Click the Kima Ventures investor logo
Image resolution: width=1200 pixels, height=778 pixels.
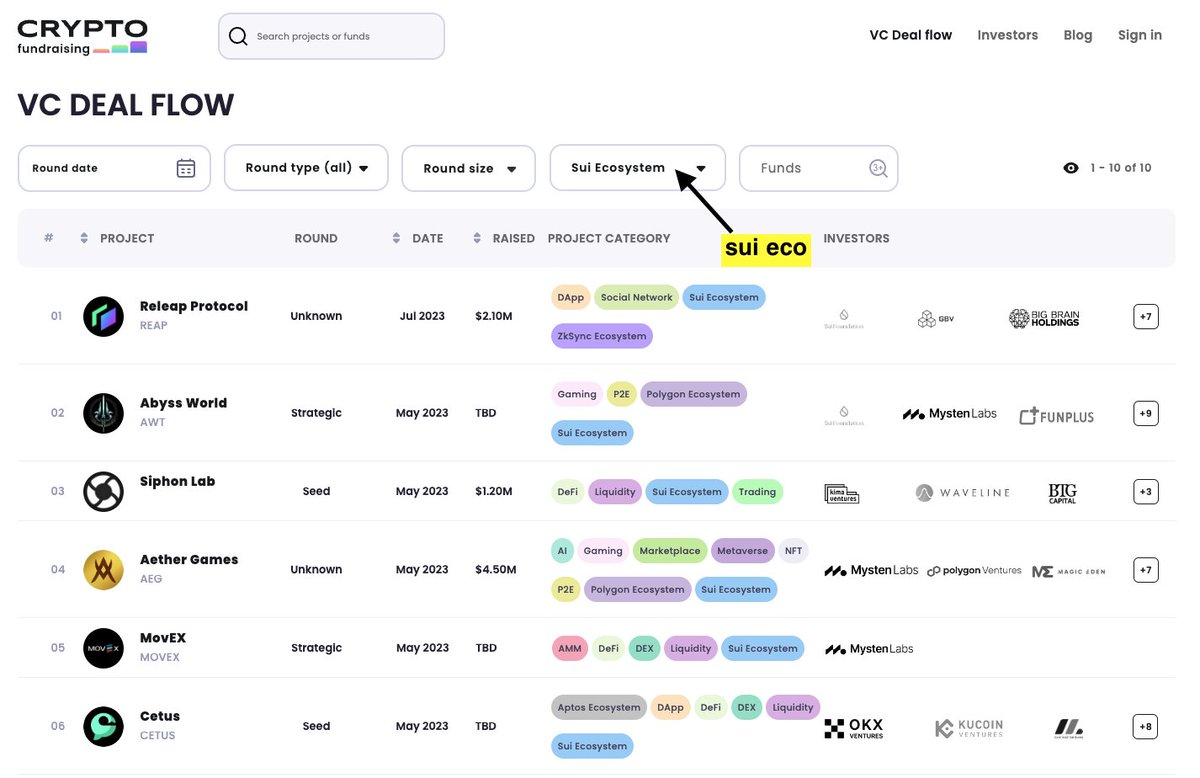[x=842, y=493]
